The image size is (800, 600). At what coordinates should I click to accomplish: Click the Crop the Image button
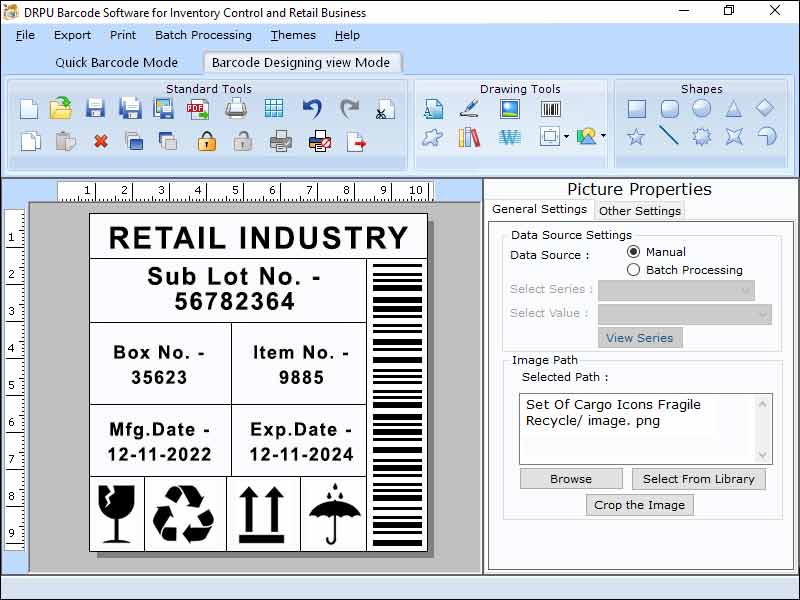point(640,505)
